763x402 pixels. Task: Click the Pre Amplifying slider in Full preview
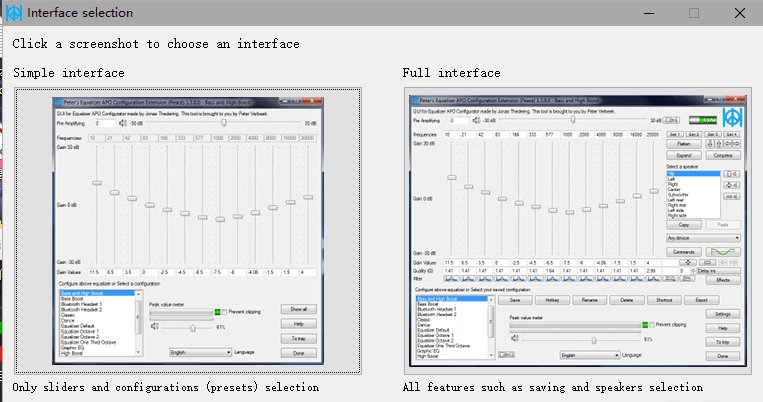[x=572, y=123]
